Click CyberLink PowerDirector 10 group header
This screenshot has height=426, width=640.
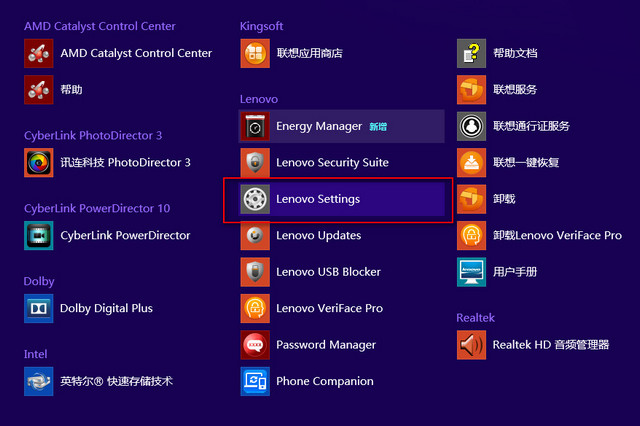pos(97,209)
